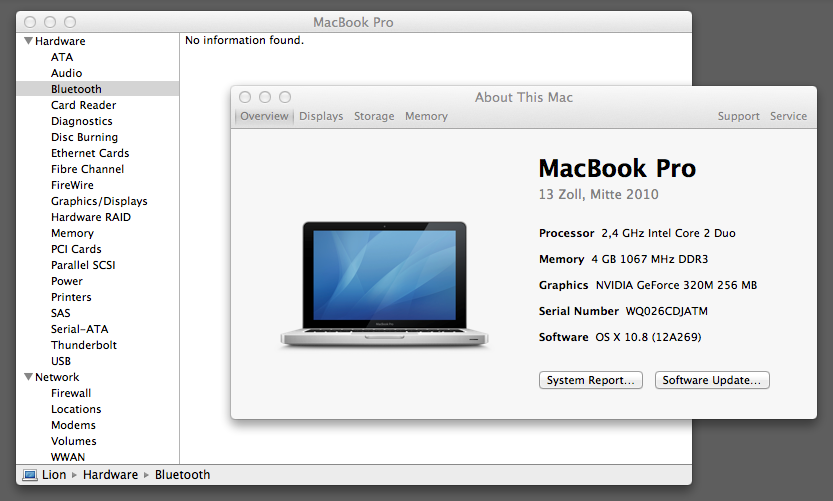The image size is (833, 501).
Task: Click Lion in the path bar
Action: point(54,474)
